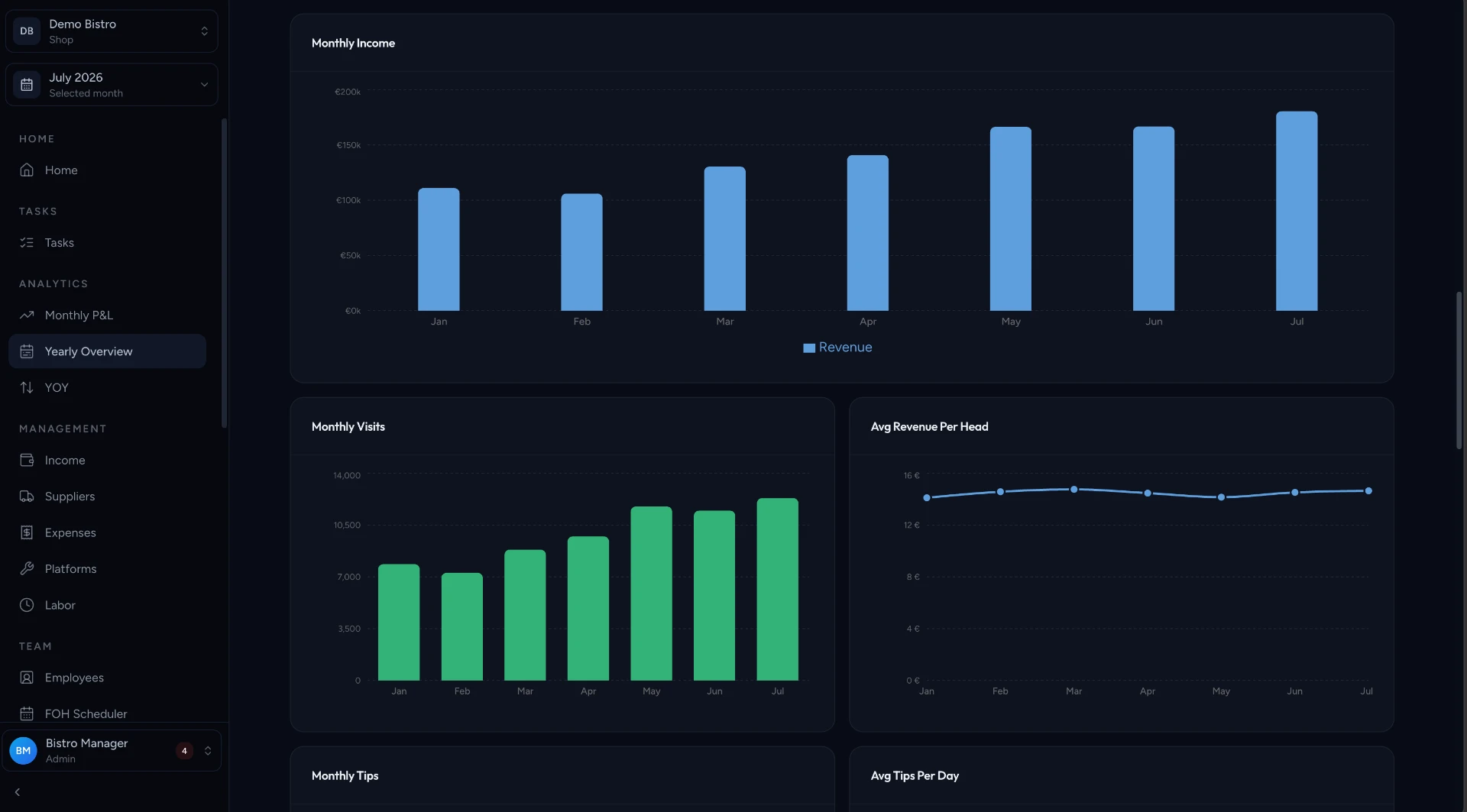Click the Jul bar in Monthly Income
Image resolution: width=1467 pixels, height=812 pixels.
(1297, 211)
